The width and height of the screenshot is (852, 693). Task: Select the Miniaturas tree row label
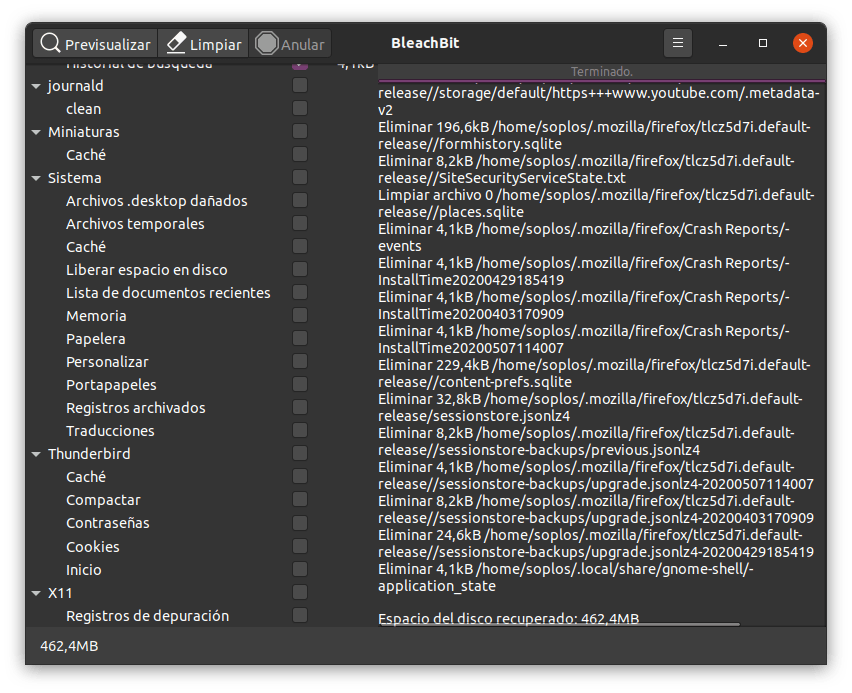tap(83, 132)
